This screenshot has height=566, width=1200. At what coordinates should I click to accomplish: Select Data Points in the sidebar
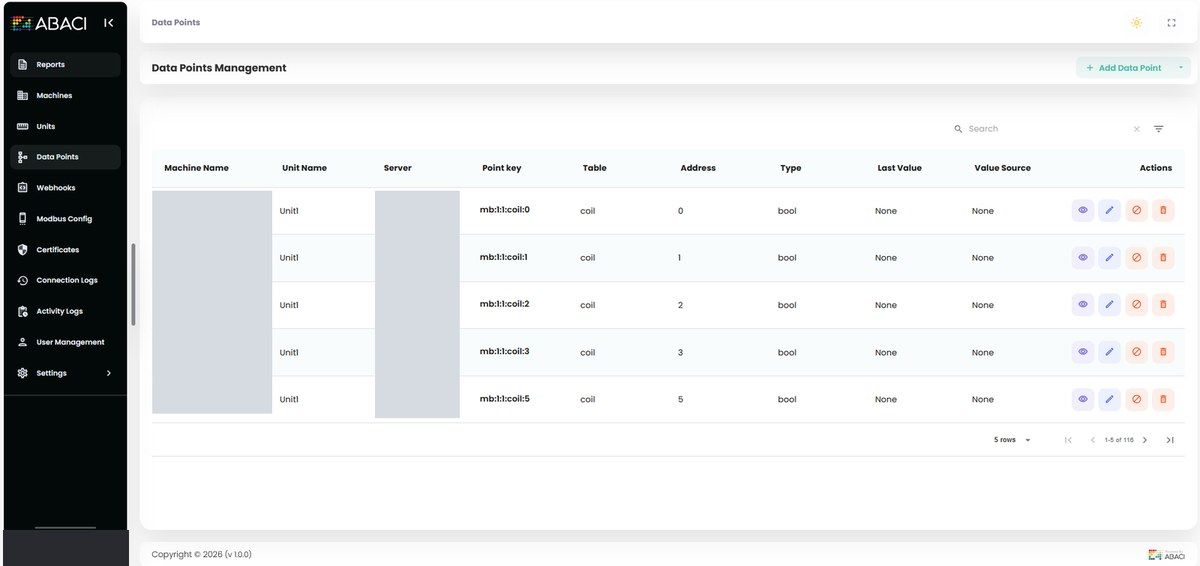[65, 157]
